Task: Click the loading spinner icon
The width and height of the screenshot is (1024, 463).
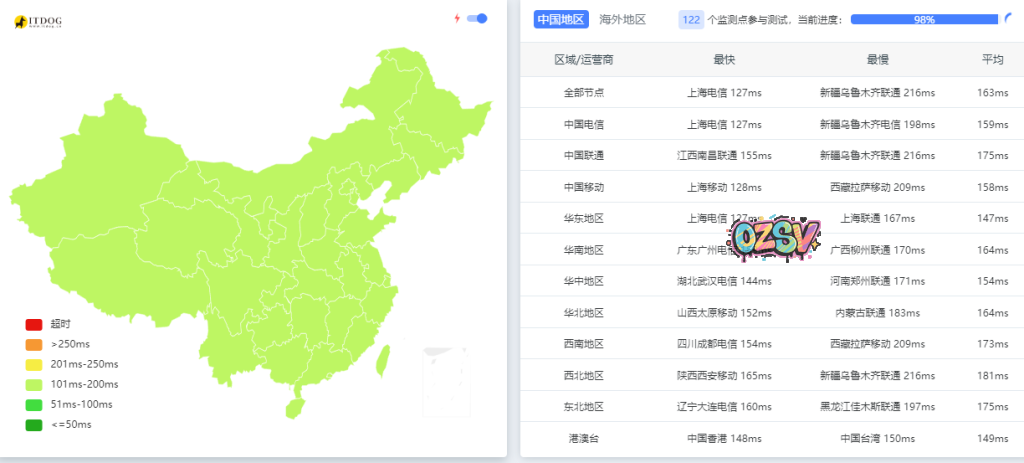Action: point(1007,19)
